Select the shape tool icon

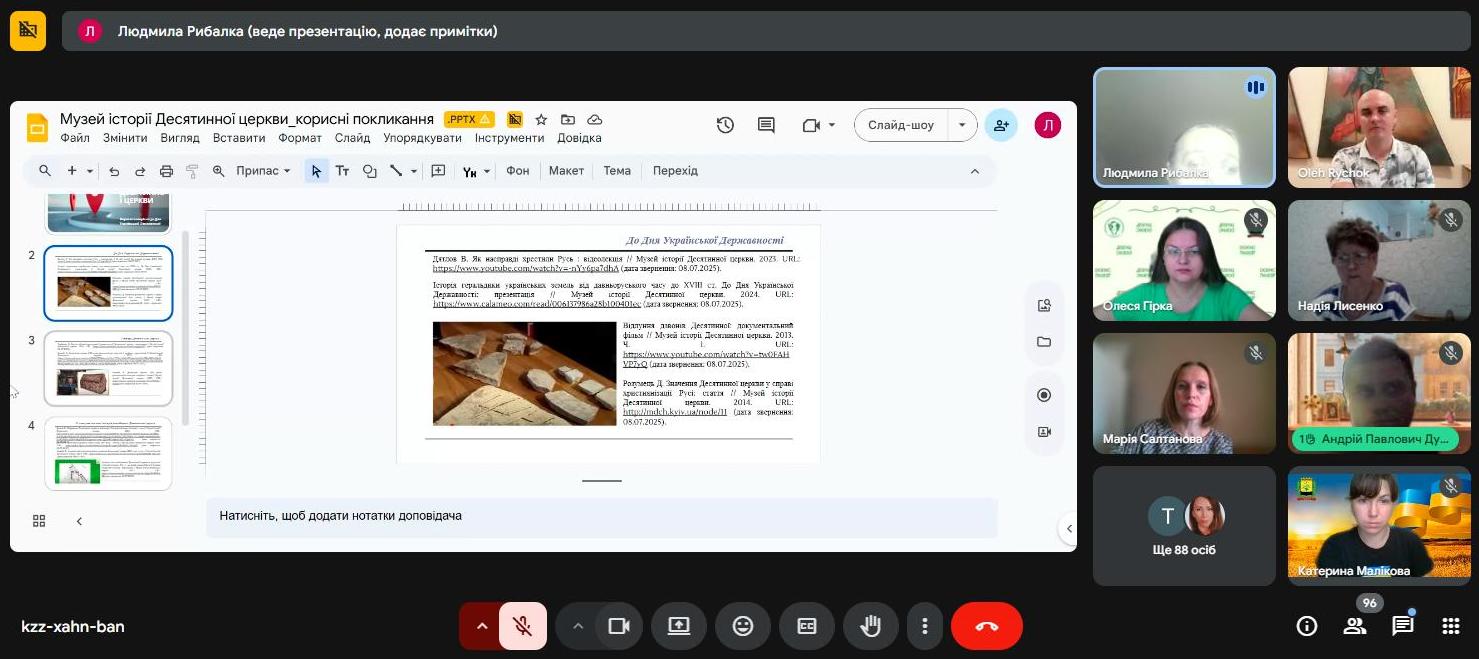coord(369,171)
